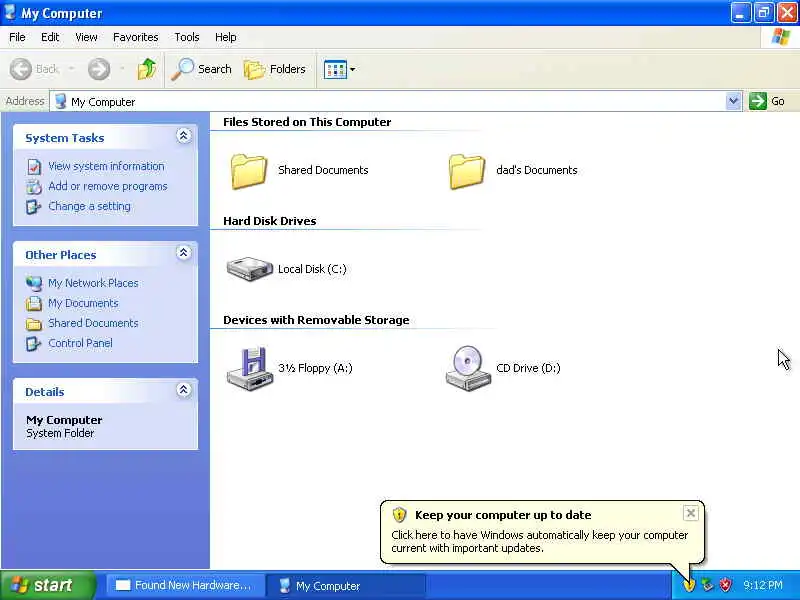The height and width of the screenshot is (600, 800).
Task: Click the Windows Update tray shield icon
Action: coord(689,585)
